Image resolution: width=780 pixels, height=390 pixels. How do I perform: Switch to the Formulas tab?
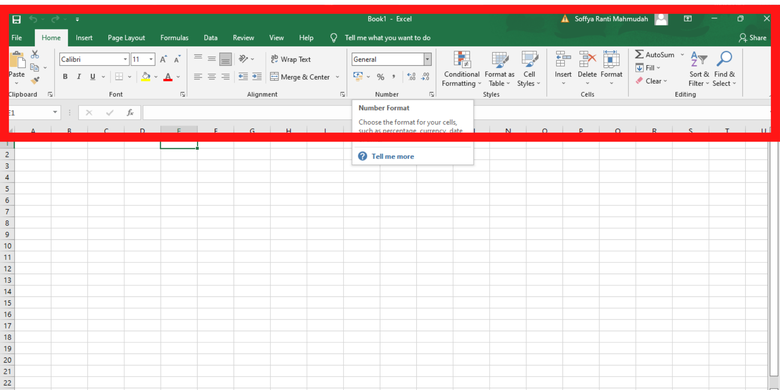174,38
